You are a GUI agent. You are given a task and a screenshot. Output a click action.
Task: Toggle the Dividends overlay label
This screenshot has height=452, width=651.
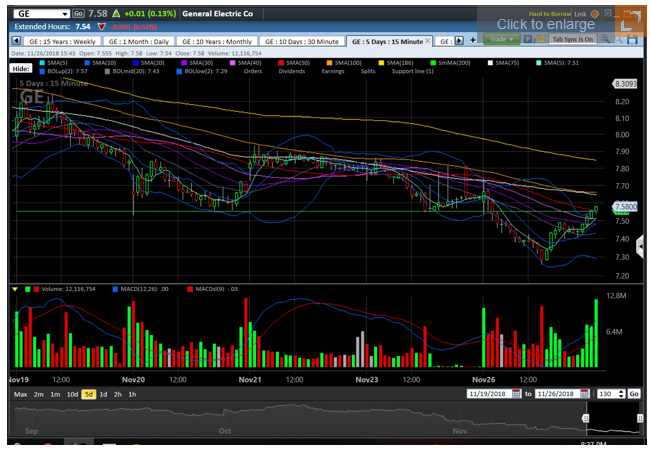point(292,71)
